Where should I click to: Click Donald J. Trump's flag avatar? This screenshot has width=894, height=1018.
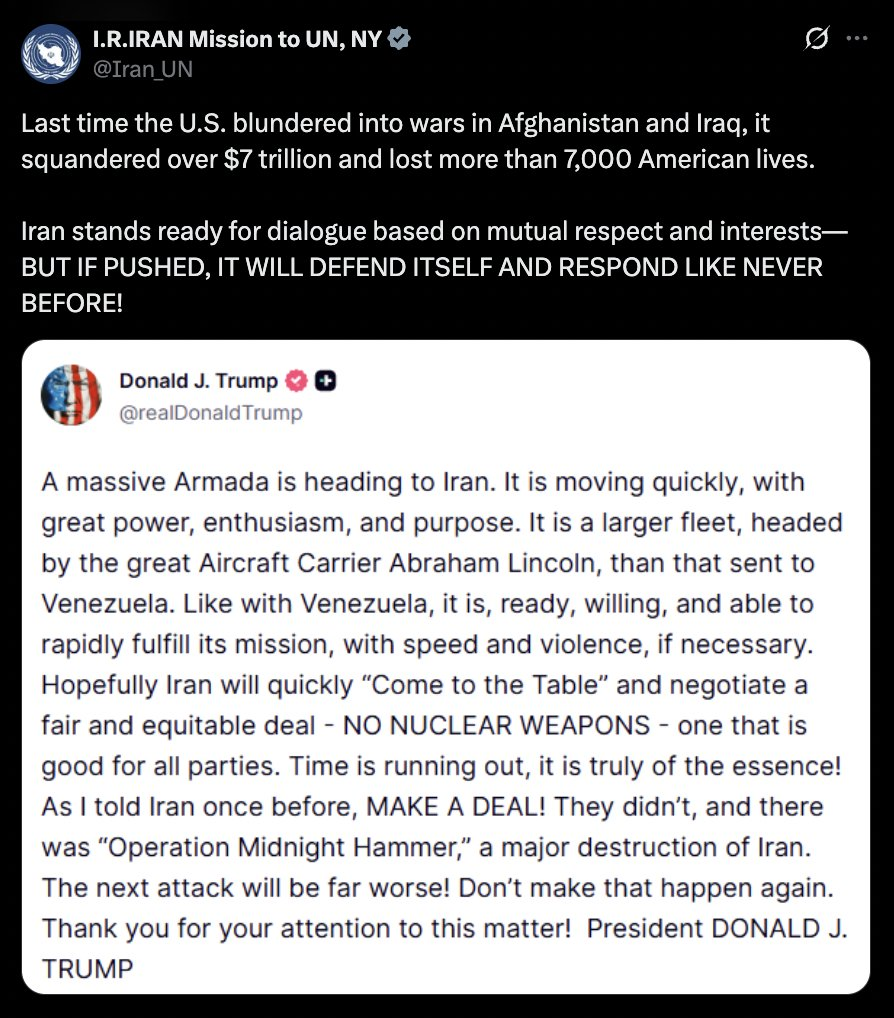point(71,395)
